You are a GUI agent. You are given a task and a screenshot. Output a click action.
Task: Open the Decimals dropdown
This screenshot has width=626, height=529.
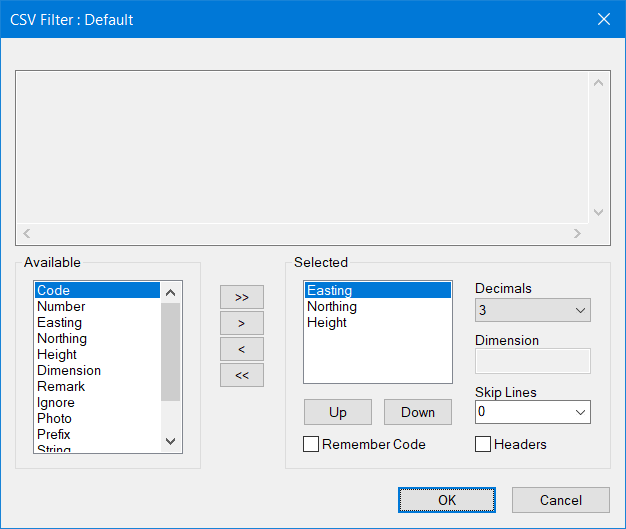[533, 310]
